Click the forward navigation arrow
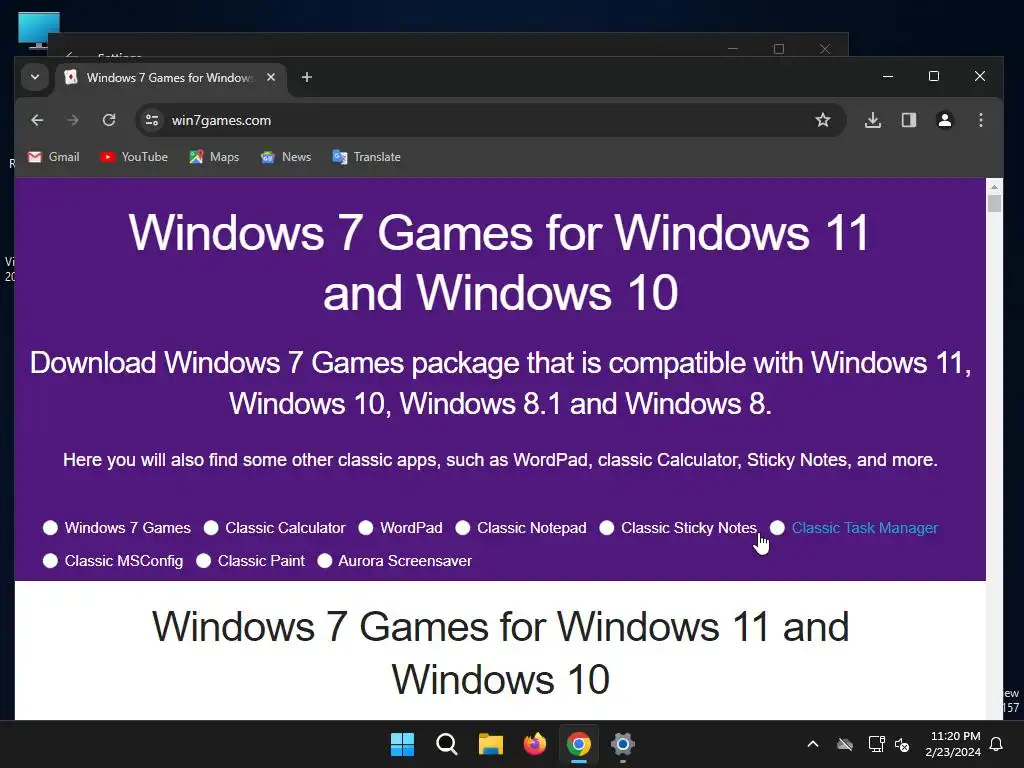This screenshot has width=1024, height=768. (72, 120)
